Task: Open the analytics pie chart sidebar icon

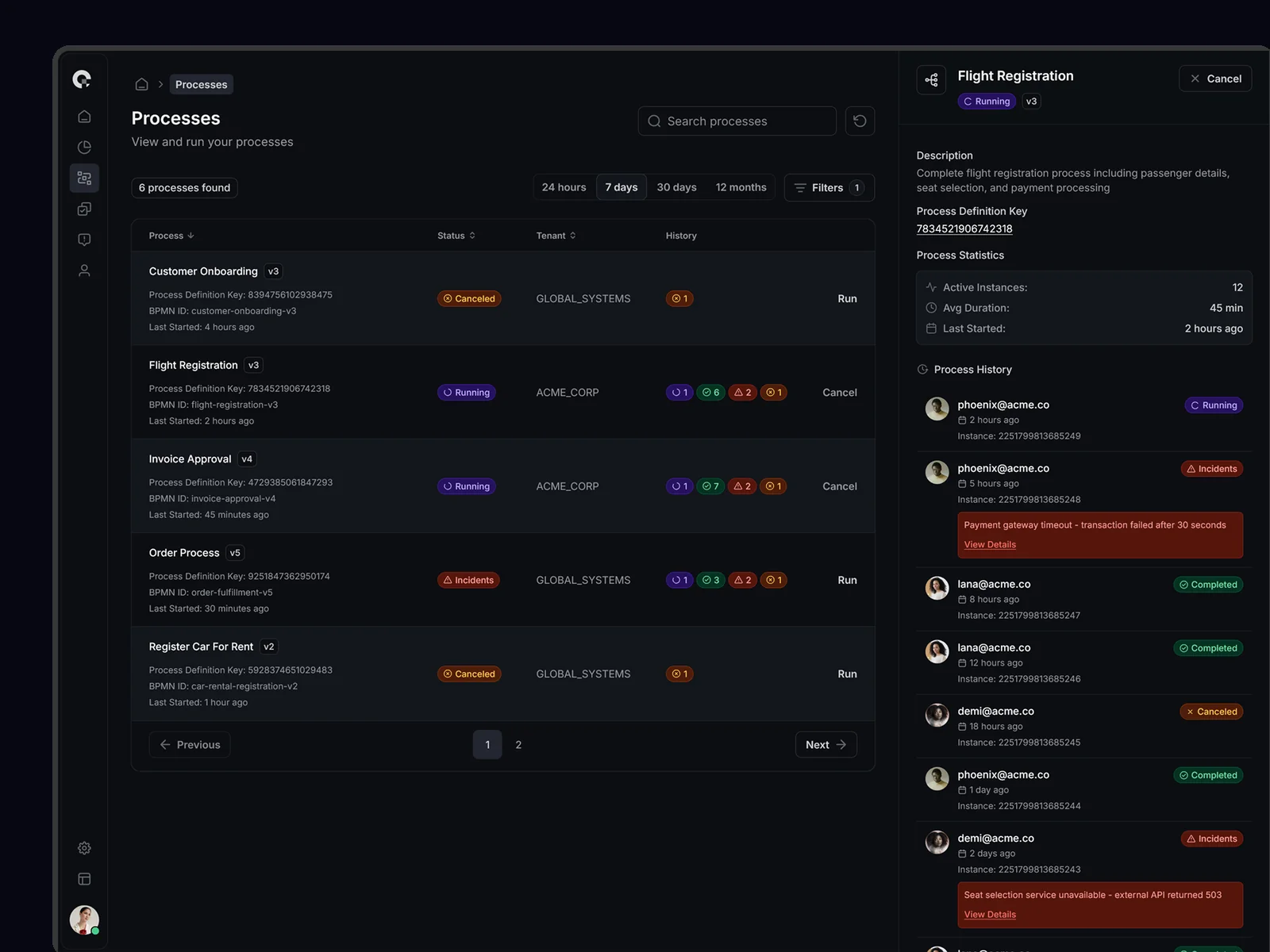Action: point(84,148)
